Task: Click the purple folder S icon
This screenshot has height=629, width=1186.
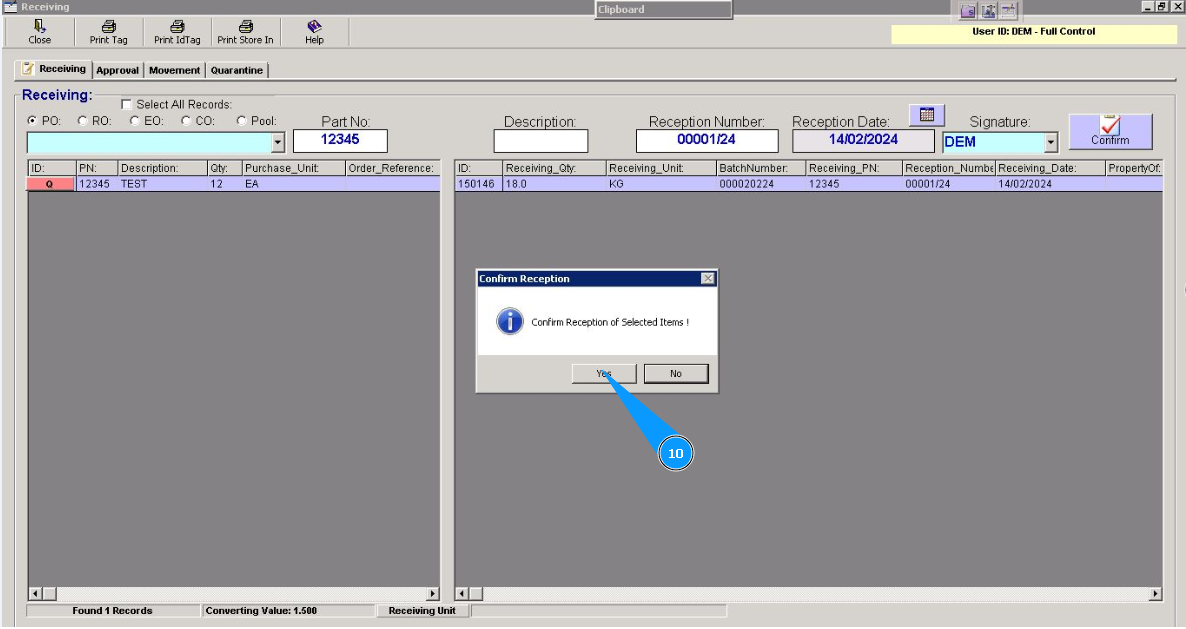Action: point(968,11)
